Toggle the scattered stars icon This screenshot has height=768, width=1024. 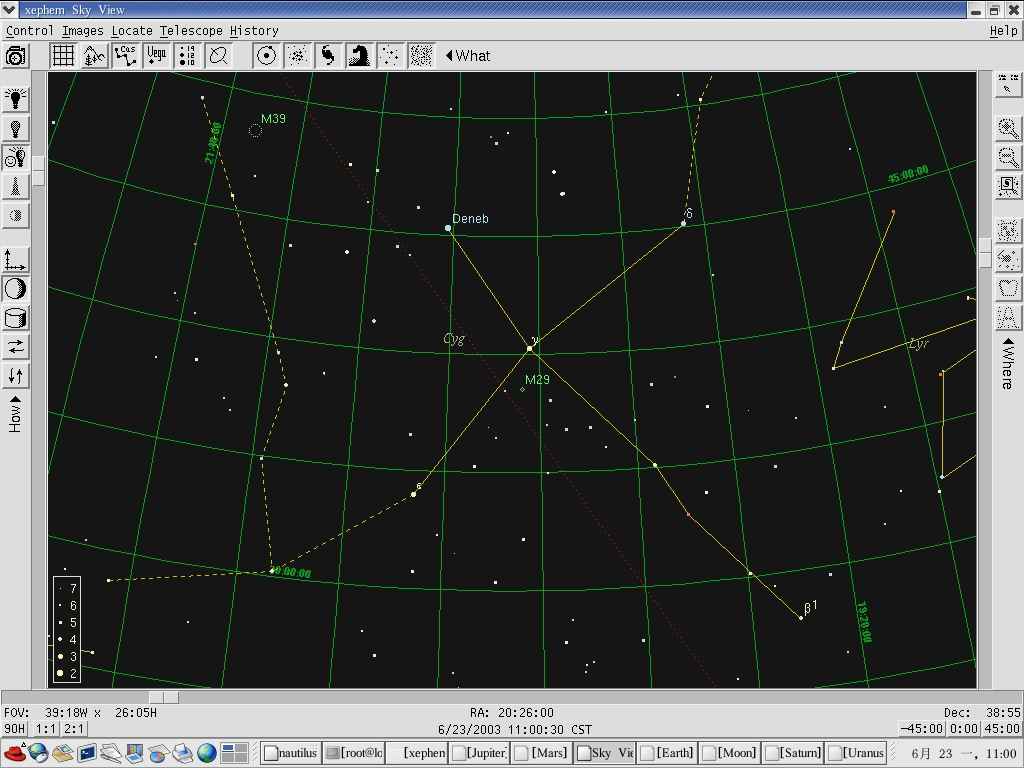click(x=390, y=56)
